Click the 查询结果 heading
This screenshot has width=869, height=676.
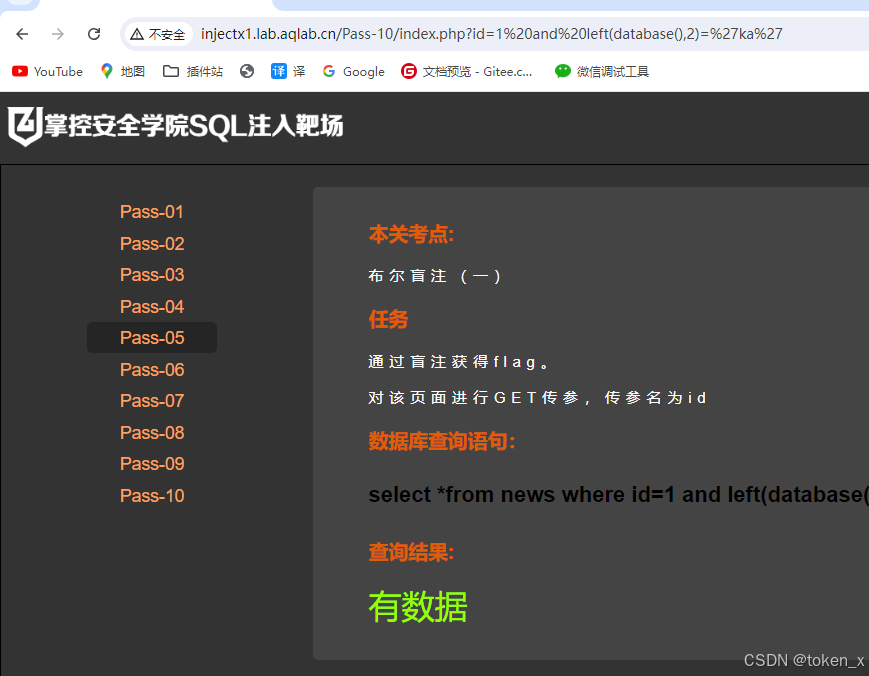click(x=411, y=552)
